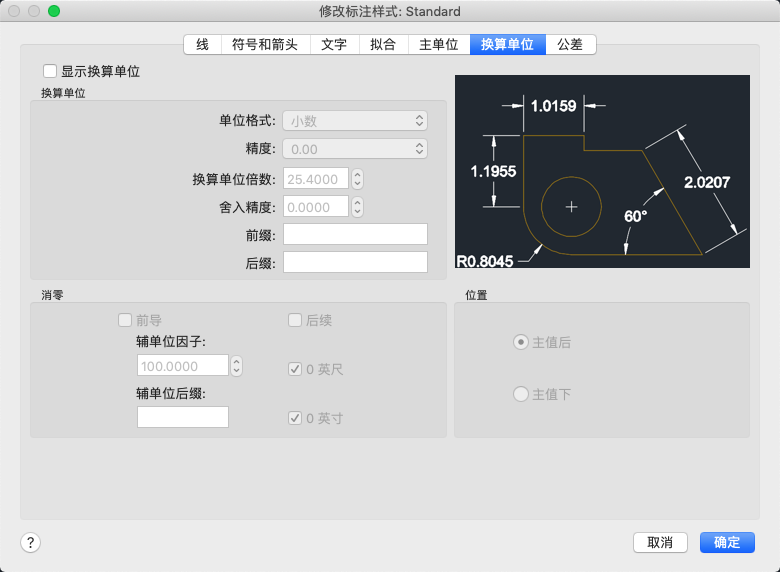Toggle the 0 英尺 checkbox

click(x=295, y=369)
